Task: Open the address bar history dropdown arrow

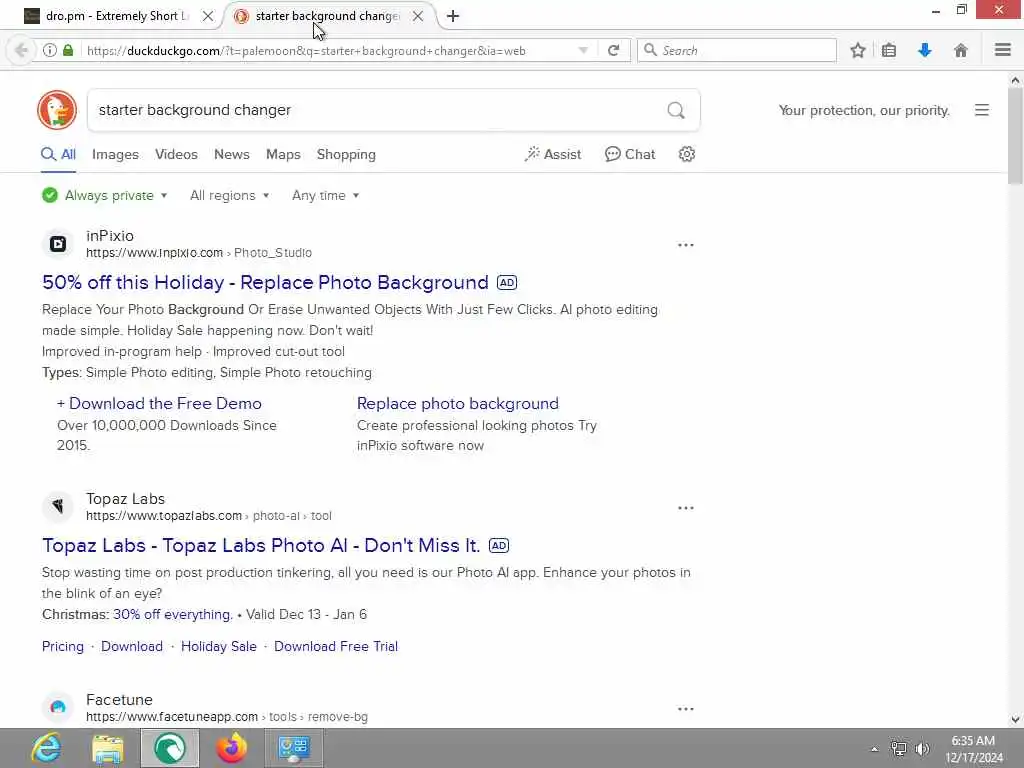Action: pos(583,50)
